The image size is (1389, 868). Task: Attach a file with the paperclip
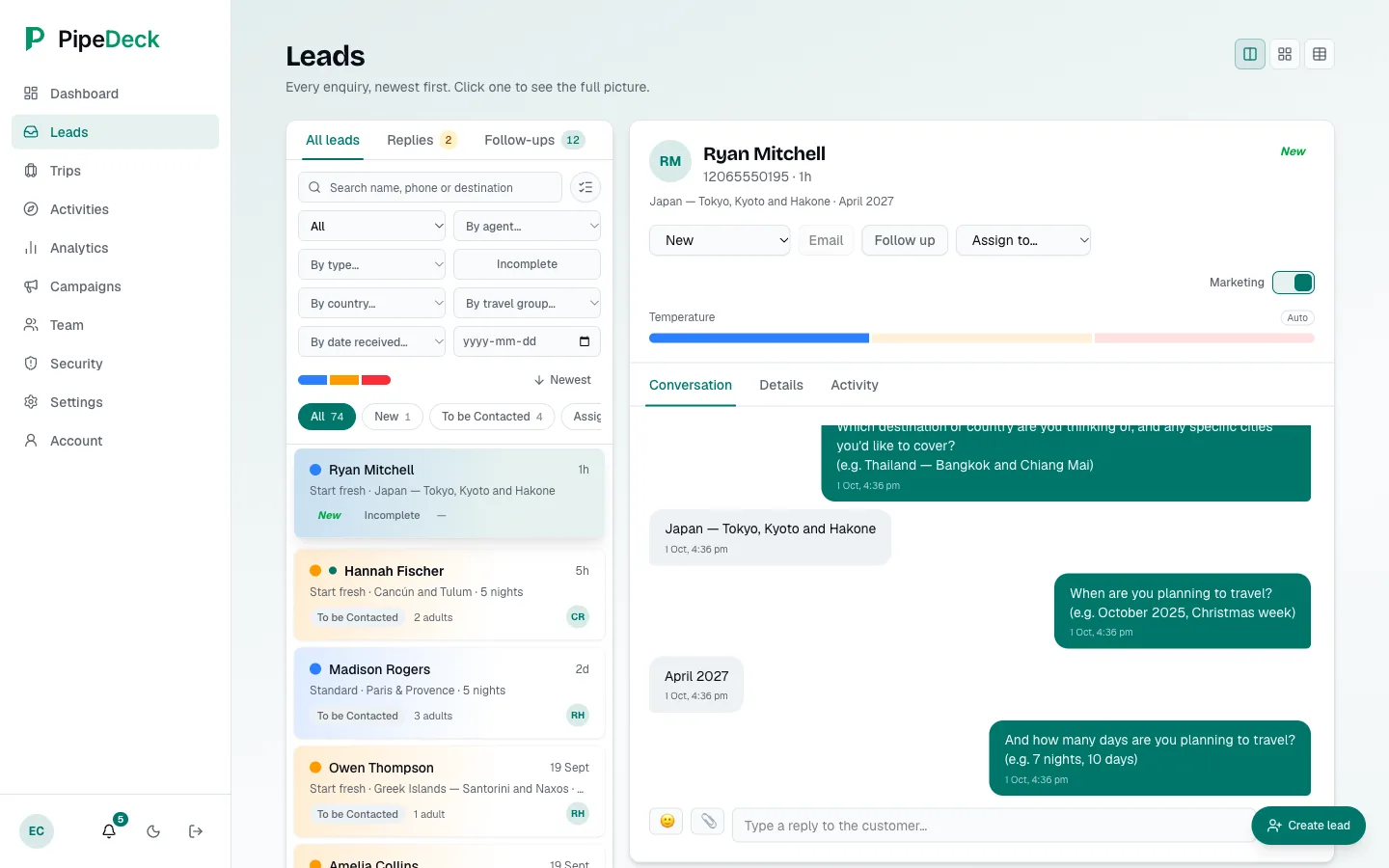click(708, 821)
